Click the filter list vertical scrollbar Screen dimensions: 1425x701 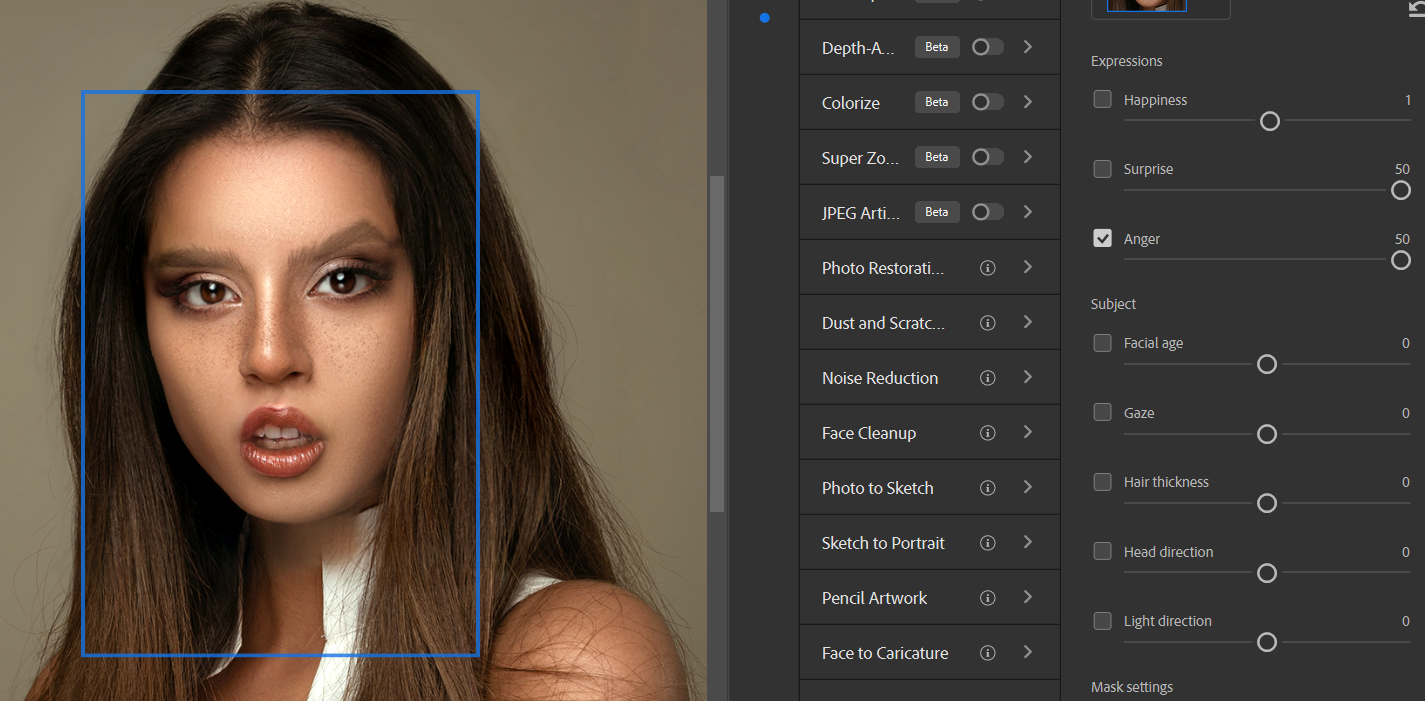tap(716, 344)
